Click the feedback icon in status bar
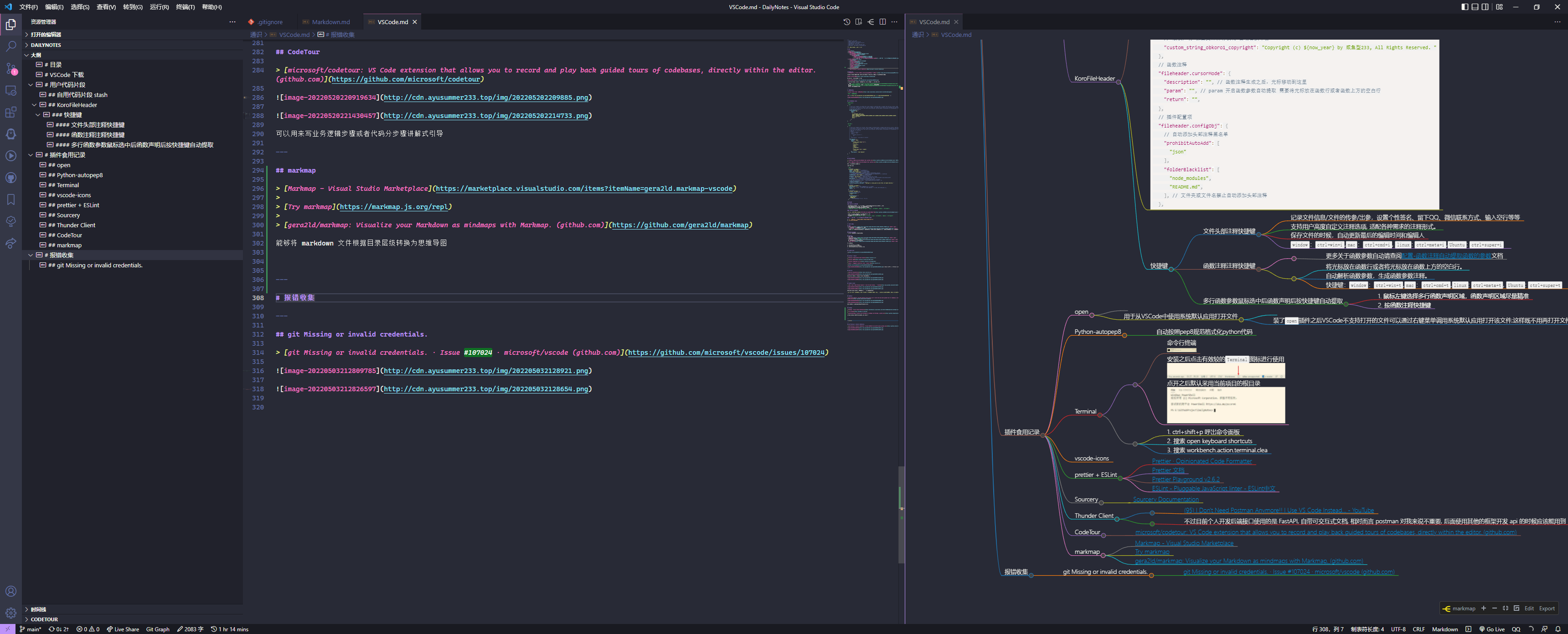The width and height of the screenshot is (1568, 634). pyautogui.click(x=1544, y=629)
